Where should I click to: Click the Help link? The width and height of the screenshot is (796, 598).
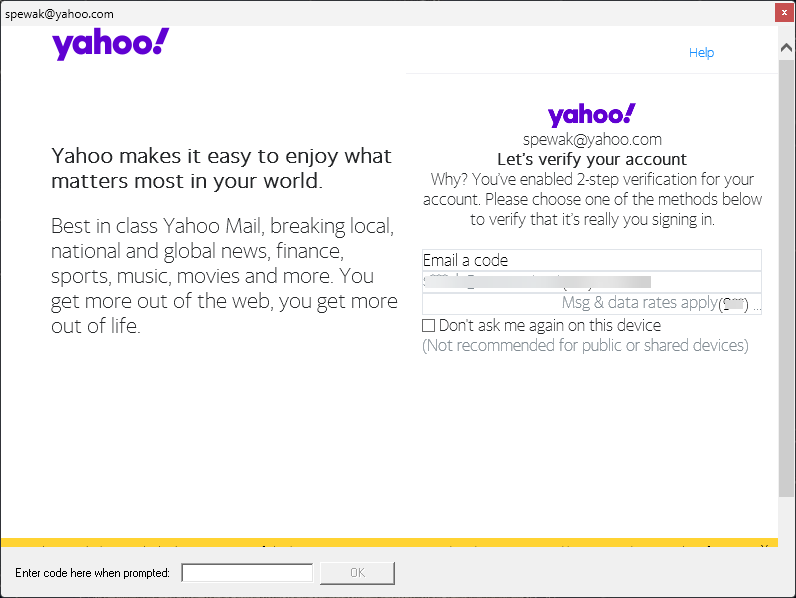click(x=701, y=53)
